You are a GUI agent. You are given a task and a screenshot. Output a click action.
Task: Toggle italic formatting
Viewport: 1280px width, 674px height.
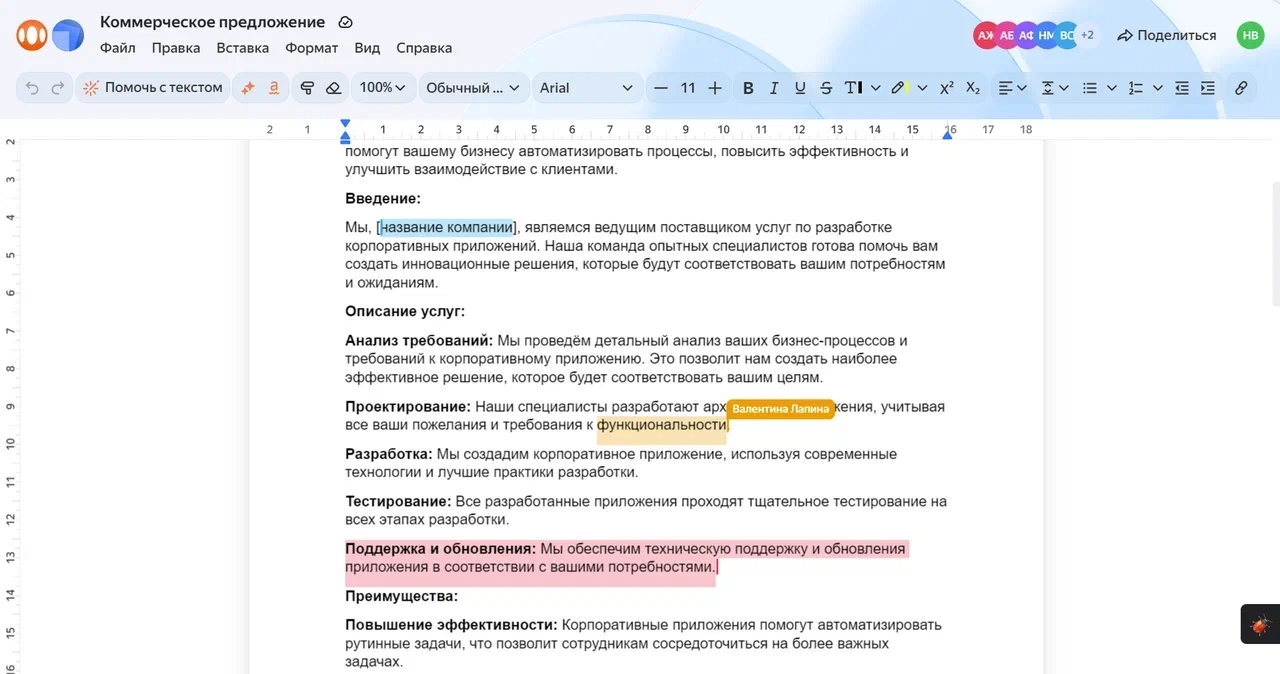point(774,88)
